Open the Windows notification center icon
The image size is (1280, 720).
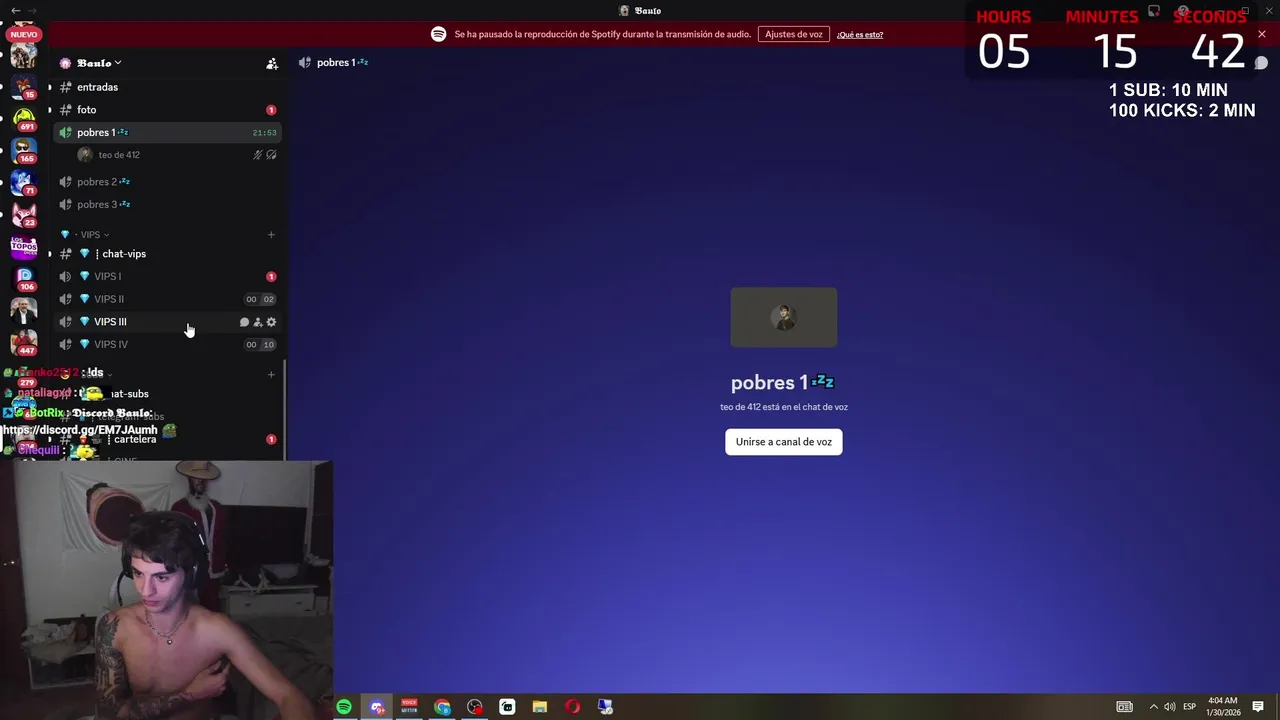point(1258,707)
